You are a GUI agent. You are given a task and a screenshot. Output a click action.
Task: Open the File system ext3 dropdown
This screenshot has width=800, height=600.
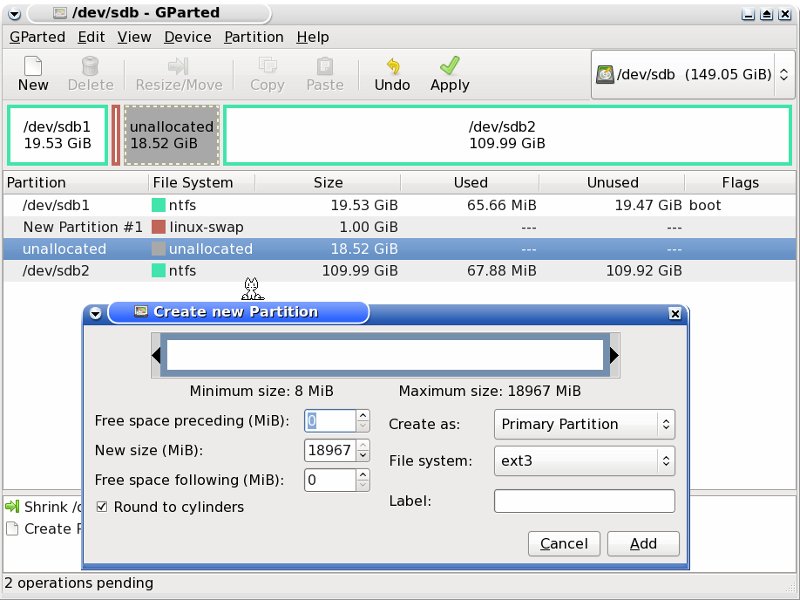(584, 461)
